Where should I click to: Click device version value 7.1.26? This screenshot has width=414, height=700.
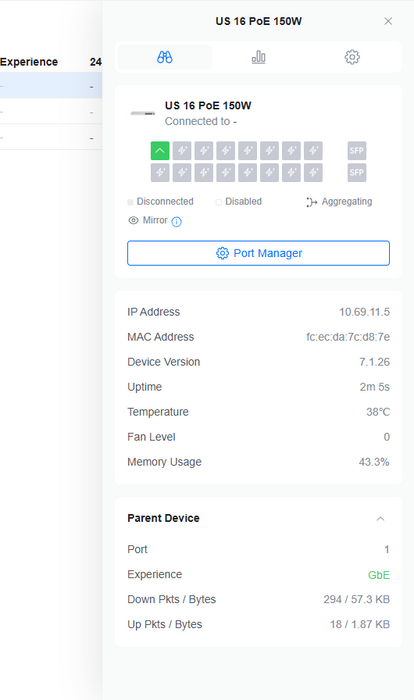coord(374,362)
